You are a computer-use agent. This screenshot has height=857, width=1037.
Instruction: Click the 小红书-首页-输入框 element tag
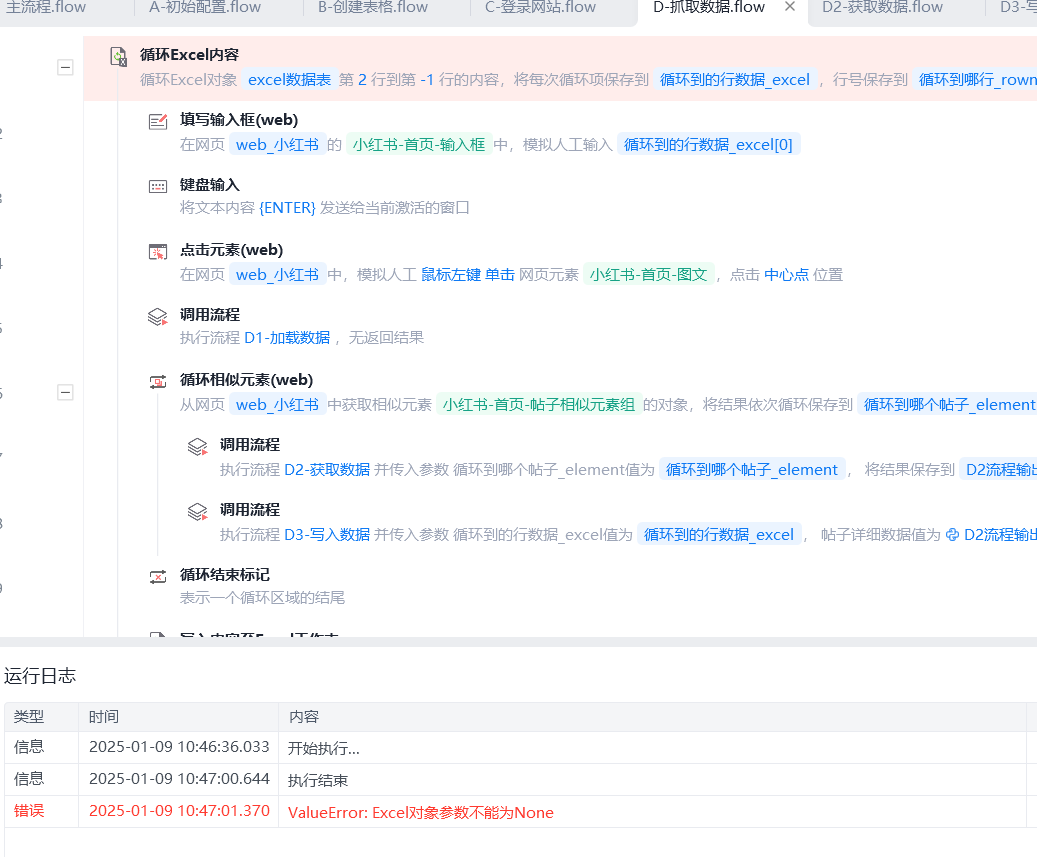coord(418,145)
